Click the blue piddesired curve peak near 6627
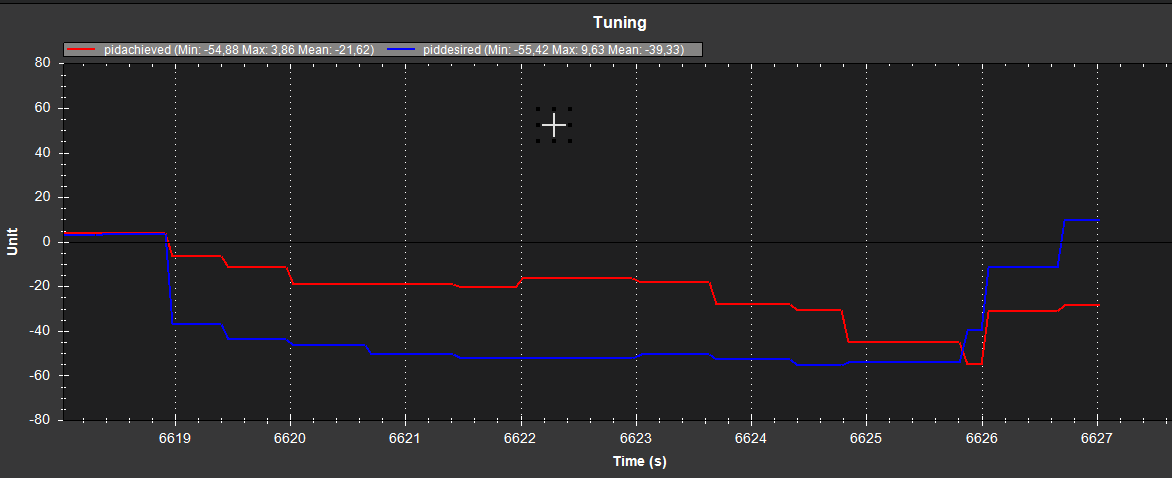Image resolution: width=1172 pixels, height=478 pixels. (1080, 220)
